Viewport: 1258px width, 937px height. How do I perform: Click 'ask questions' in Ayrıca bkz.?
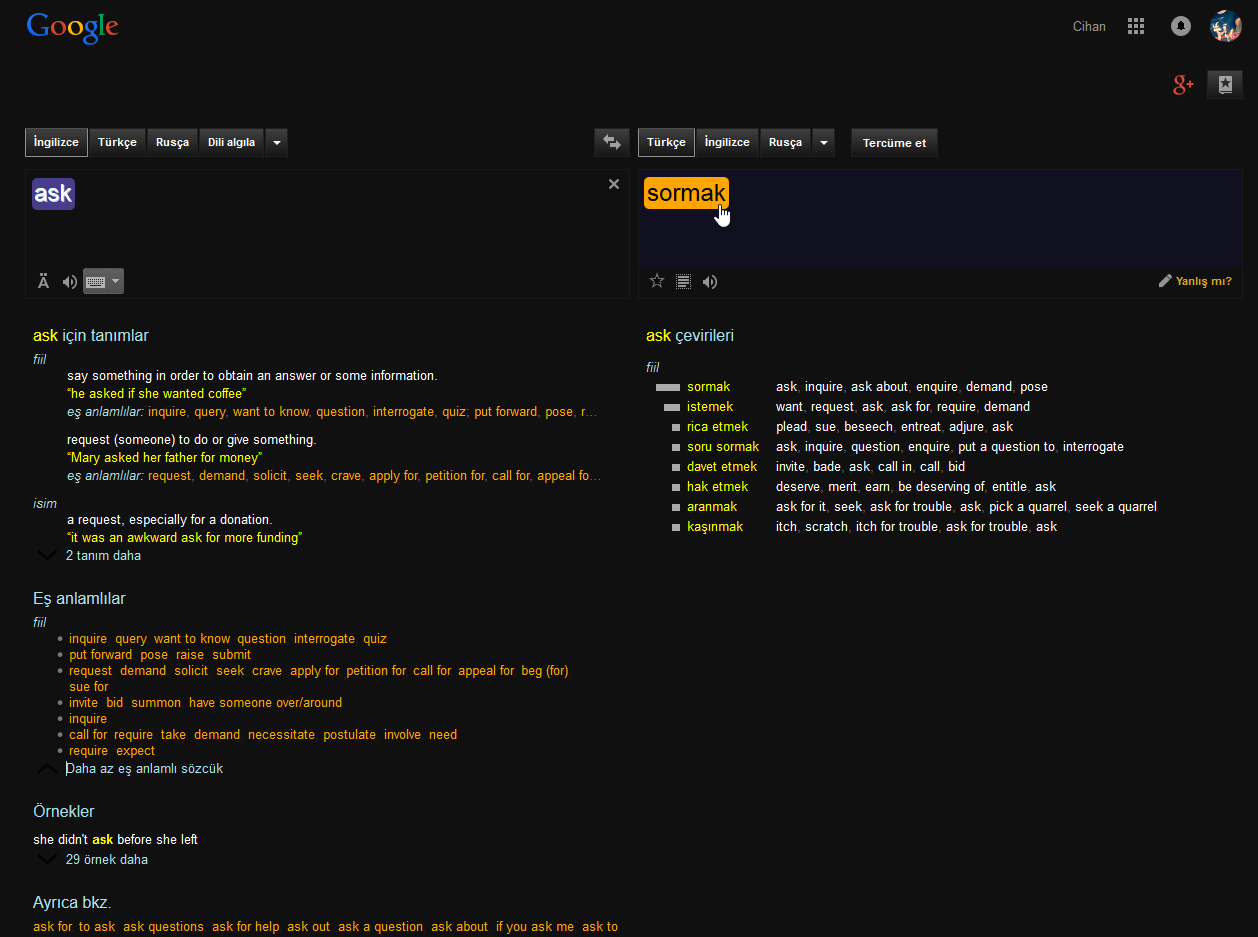pyautogui.click(x=163, y=927)
